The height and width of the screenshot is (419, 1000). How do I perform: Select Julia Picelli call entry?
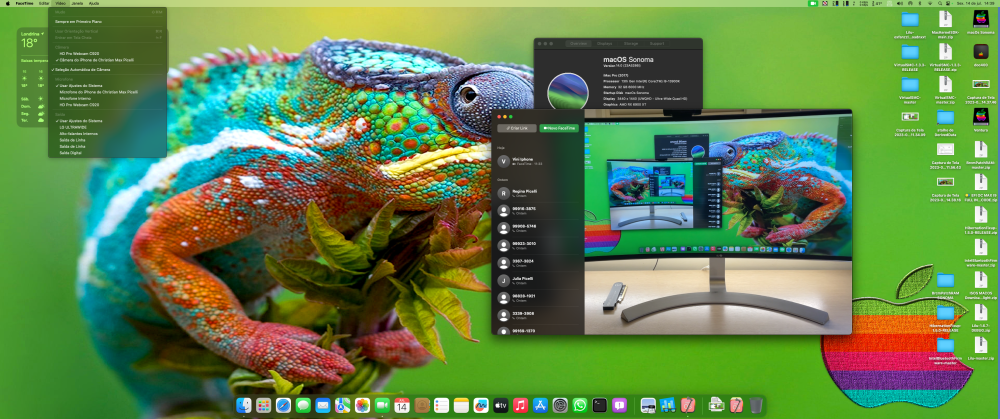point(538,280)
